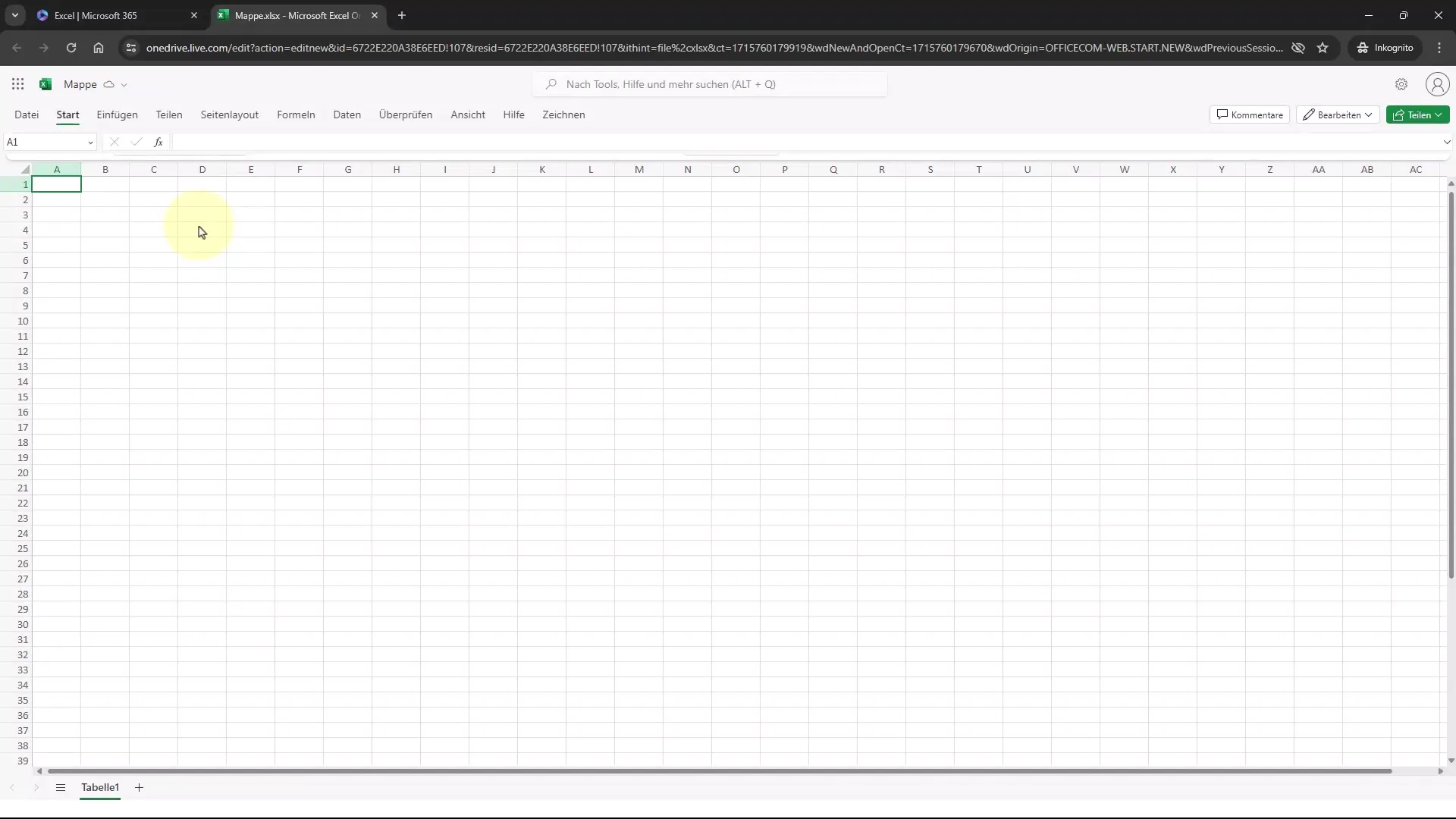Viewport: 1456px width, 819px height.
Task: Select the Tabelle1 sheet tab
Action: tap(100, 787)
